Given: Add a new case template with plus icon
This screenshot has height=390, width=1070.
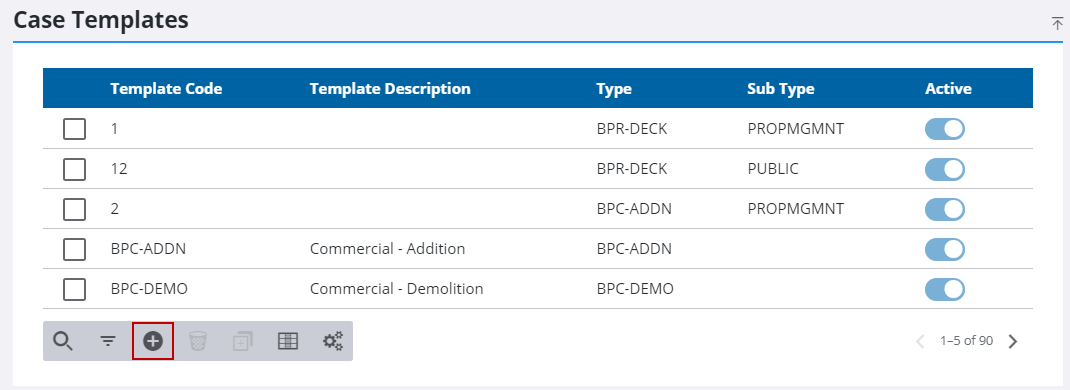Looking at the screenshot, I should (x=153, y=341).
